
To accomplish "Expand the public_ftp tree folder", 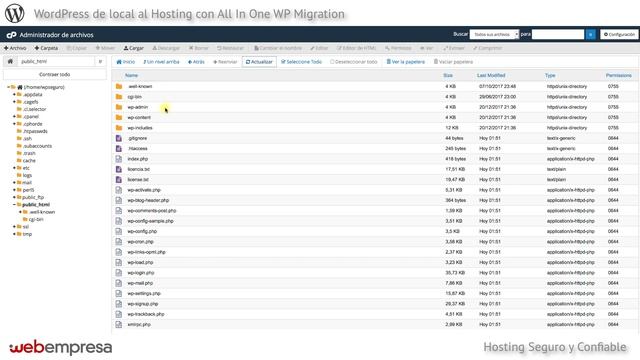I will (x=14, y=197).
